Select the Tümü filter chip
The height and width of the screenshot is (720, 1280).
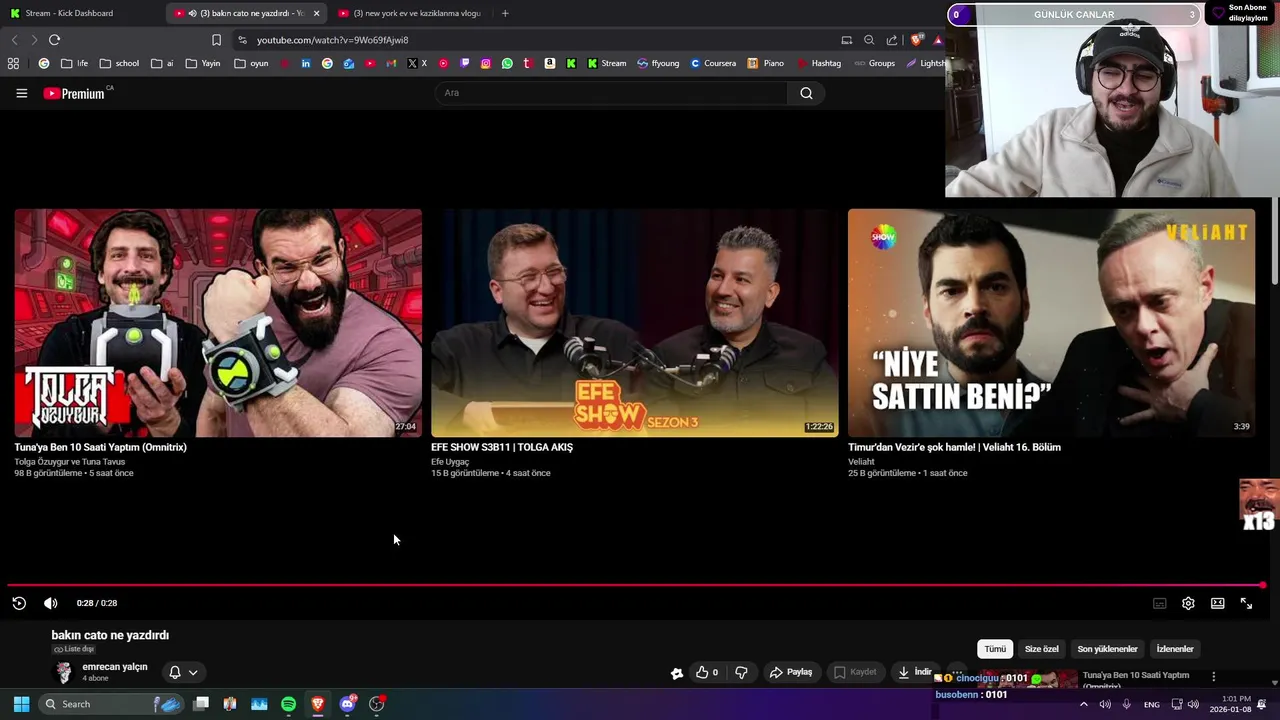click(x=995, y=649)
